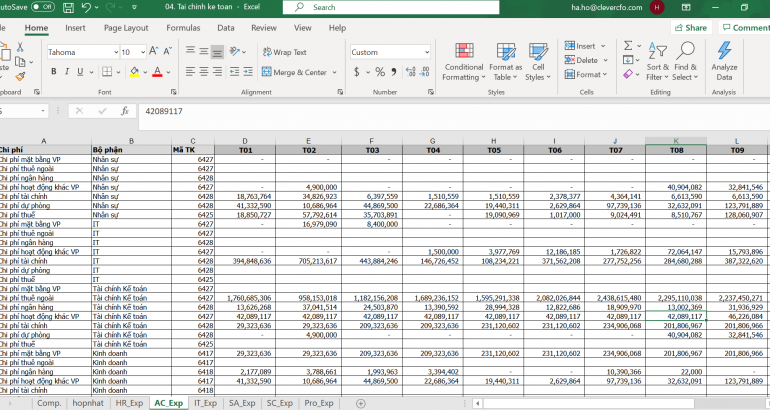Switch to the Formulas ribbon tab
Screen dimensions: 770x410
183,28
